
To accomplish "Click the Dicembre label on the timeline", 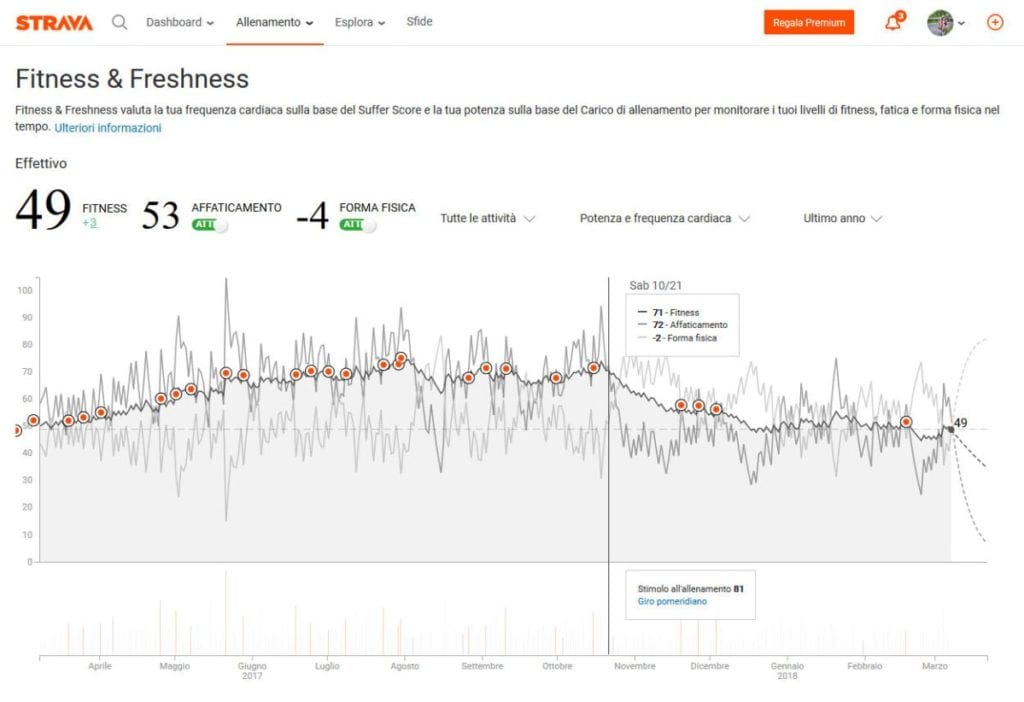I will pos(709,666).
